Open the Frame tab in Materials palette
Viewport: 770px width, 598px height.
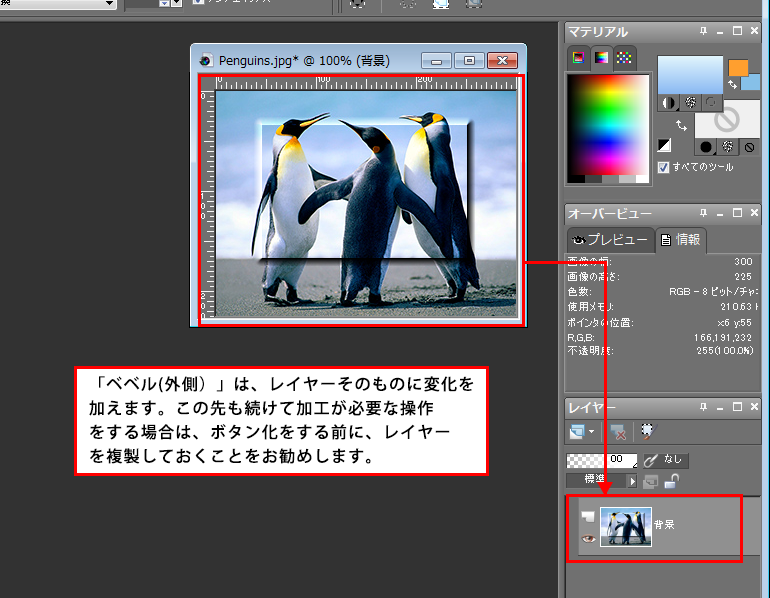[578, 58]
